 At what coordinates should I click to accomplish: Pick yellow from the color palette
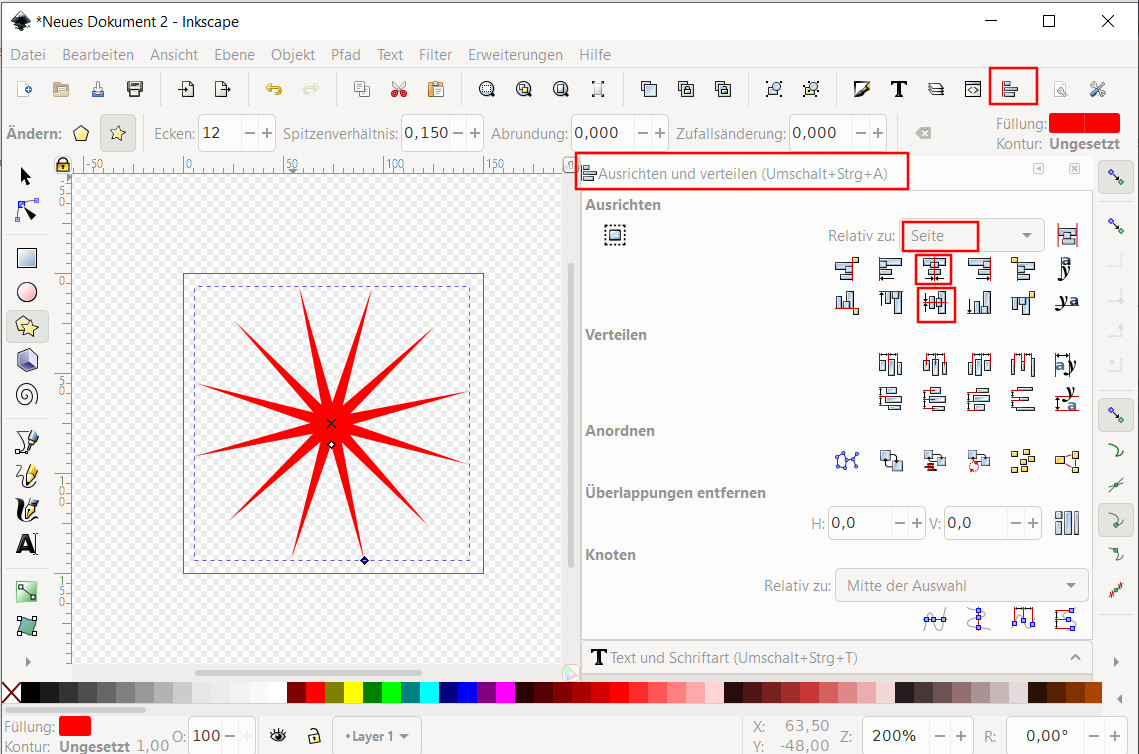[353, 692]
